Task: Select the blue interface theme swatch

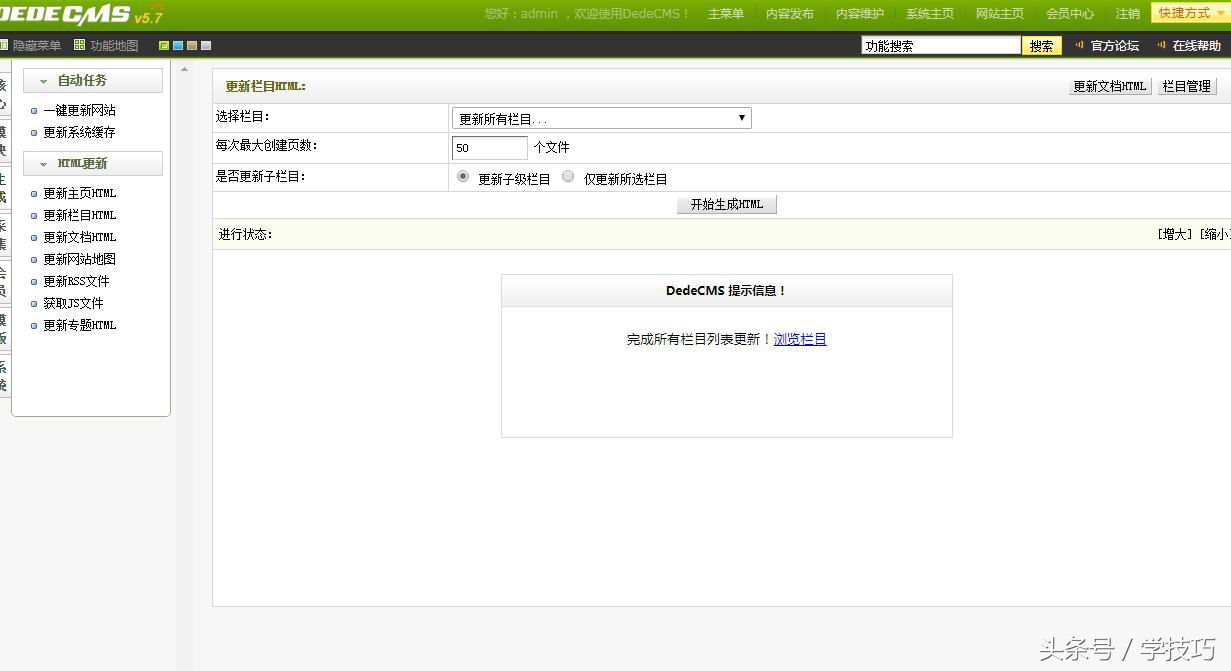Action: 180,45
